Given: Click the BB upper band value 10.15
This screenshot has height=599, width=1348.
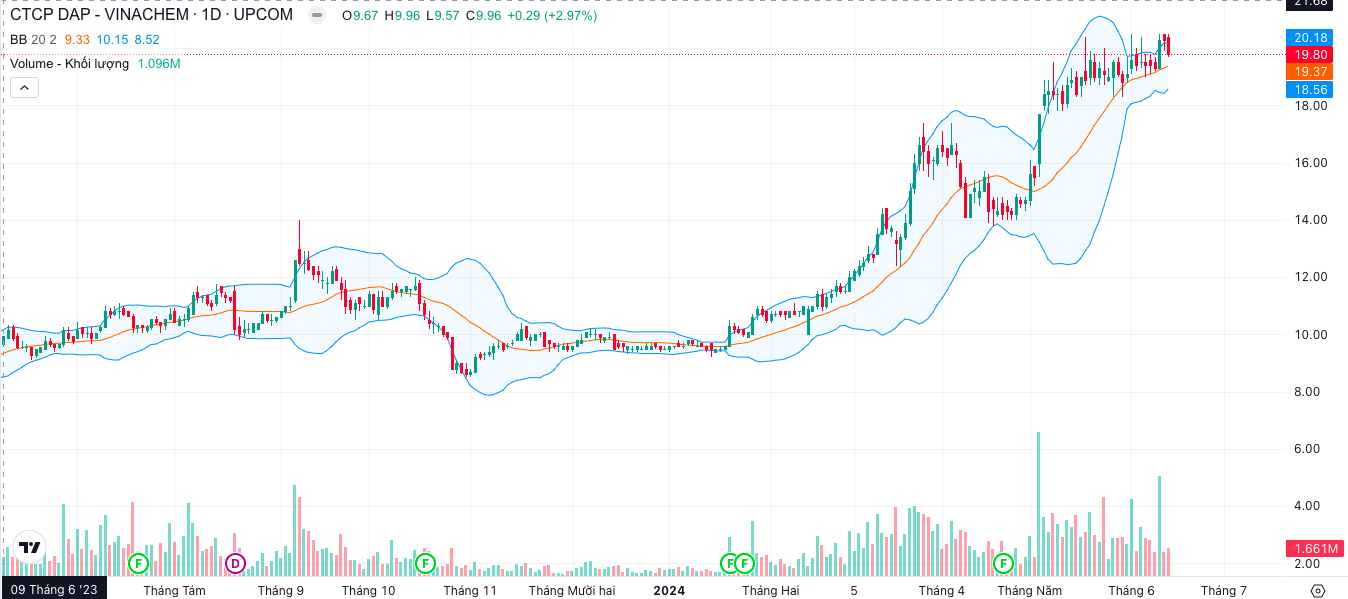Looking at the screenshot, I should click(112, 39).
